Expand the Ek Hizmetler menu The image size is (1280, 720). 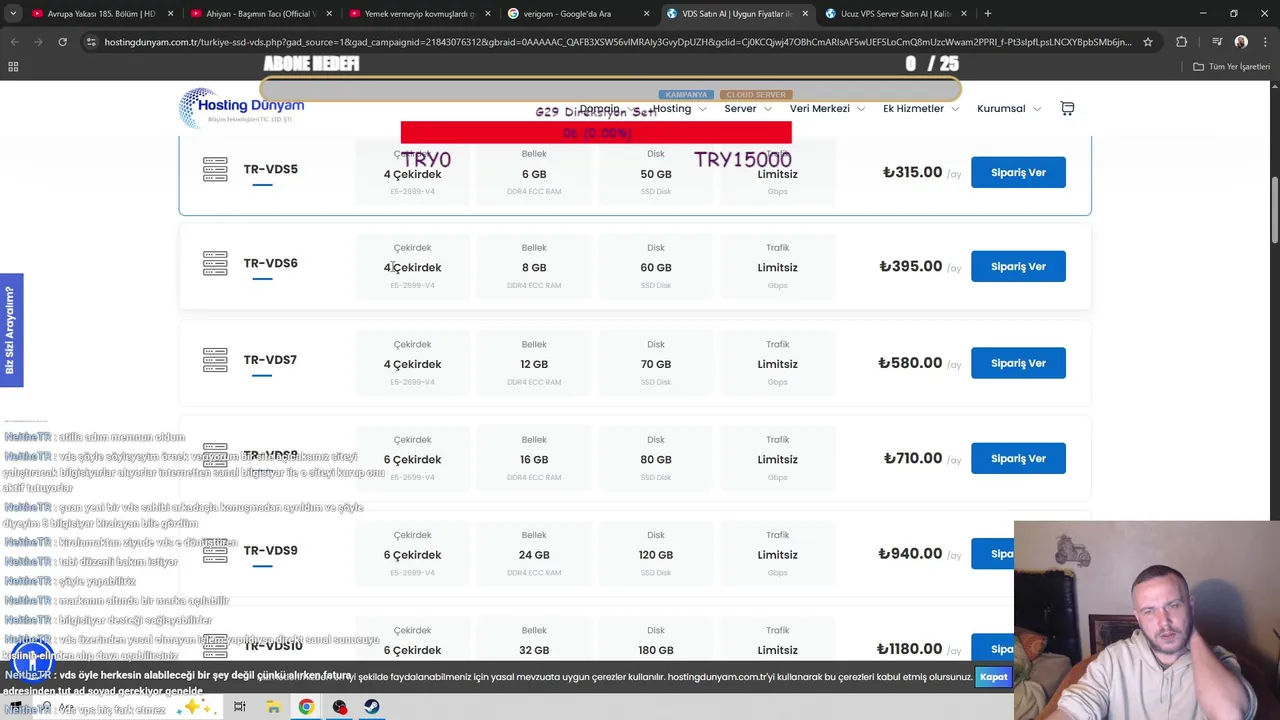[920, 108]
